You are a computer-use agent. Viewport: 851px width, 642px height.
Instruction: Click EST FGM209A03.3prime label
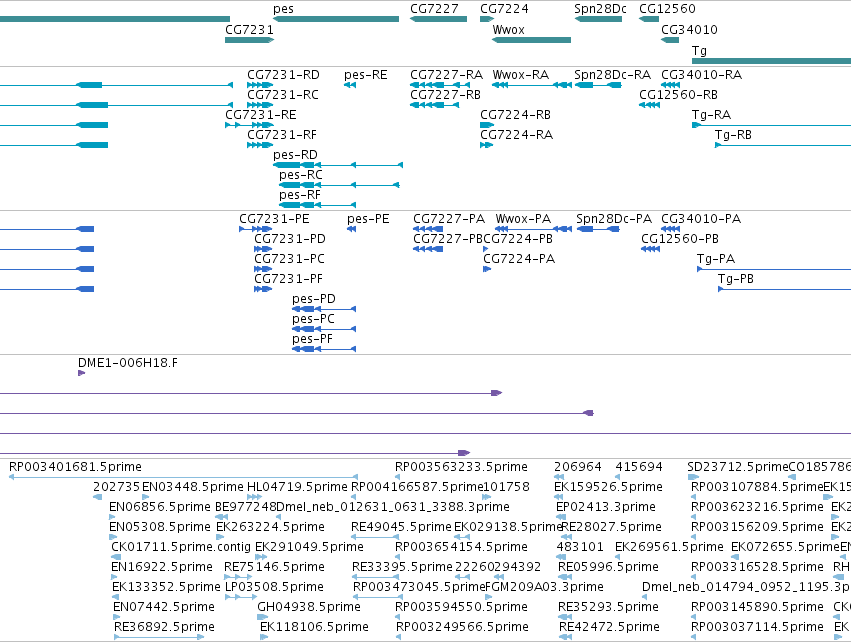pos(544,587)
